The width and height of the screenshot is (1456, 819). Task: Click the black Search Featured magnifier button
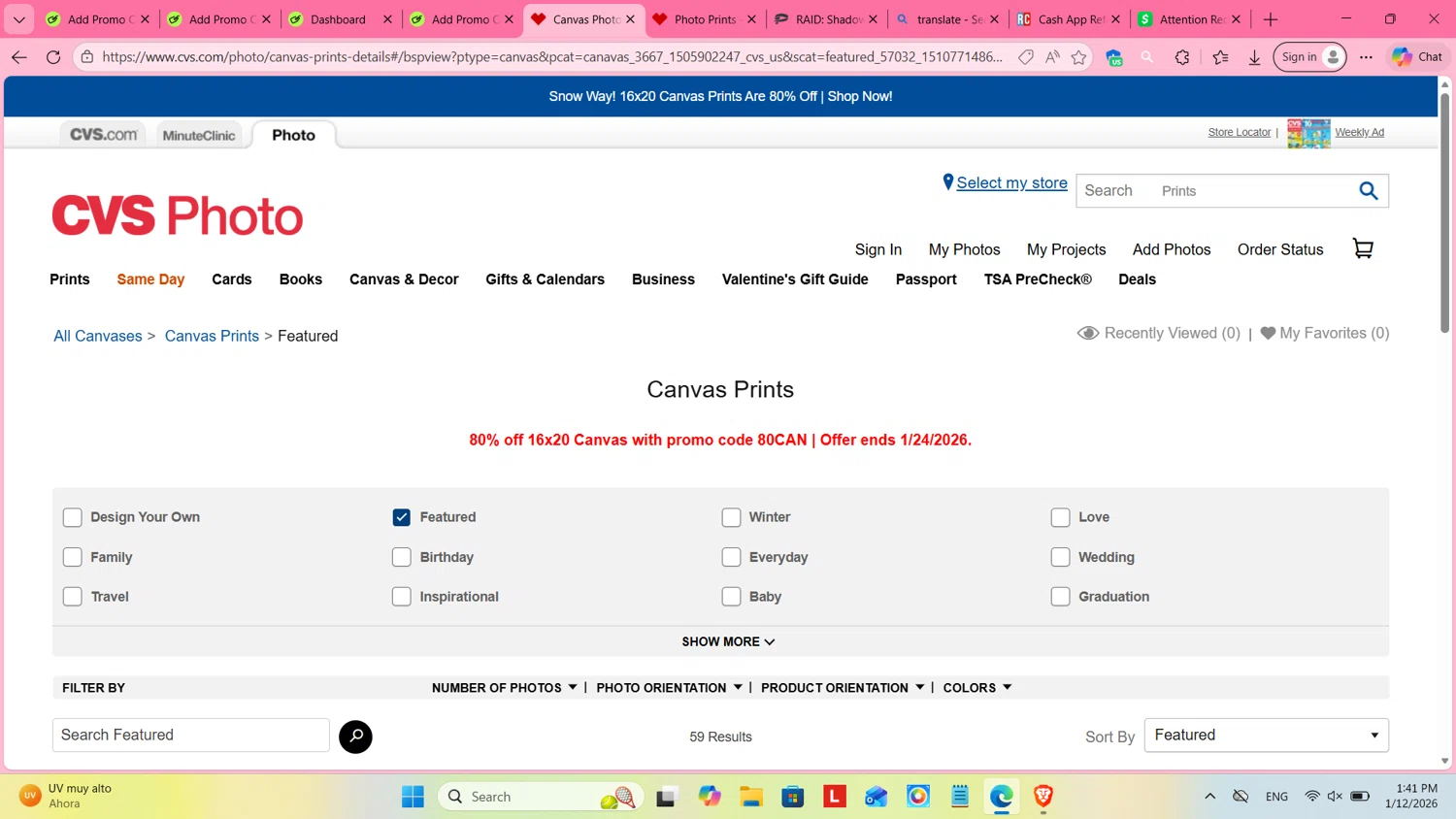point(355,737)
